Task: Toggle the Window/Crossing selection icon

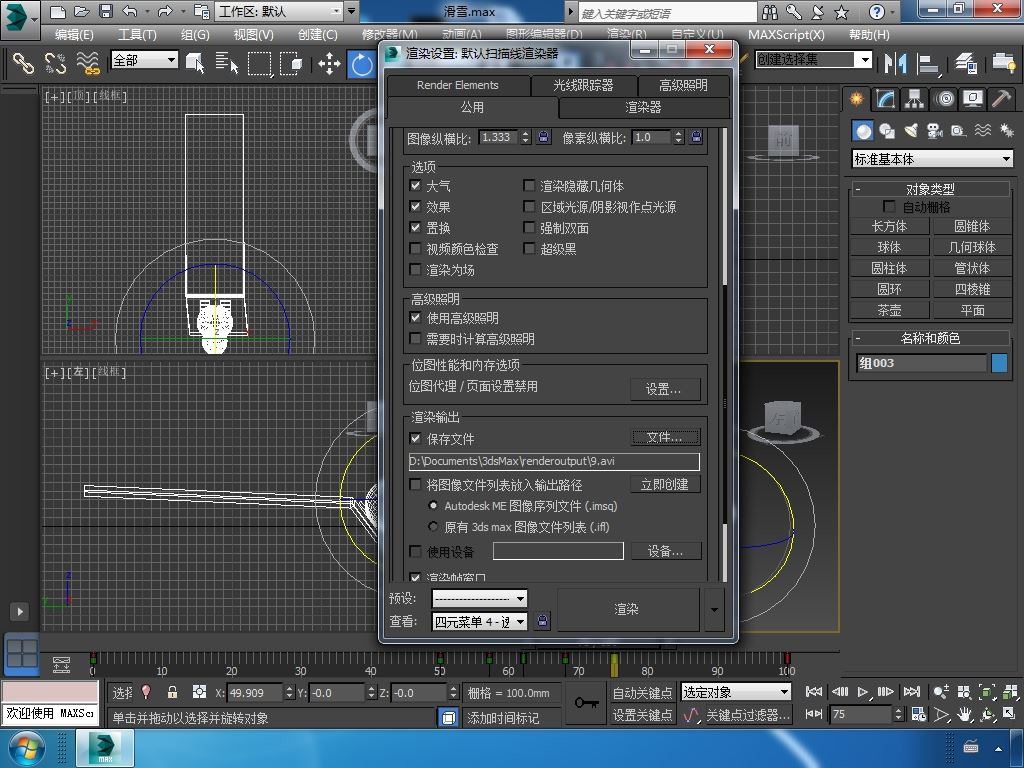Action: click(291, 63)
